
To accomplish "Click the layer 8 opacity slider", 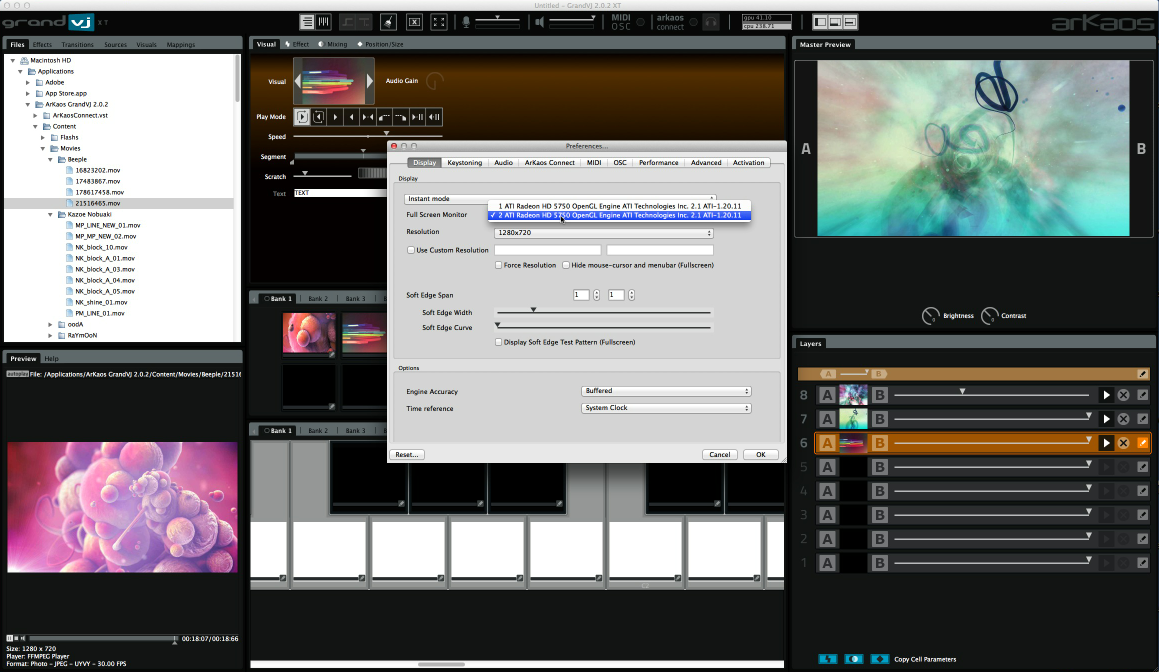I will (x=993, y=393).
